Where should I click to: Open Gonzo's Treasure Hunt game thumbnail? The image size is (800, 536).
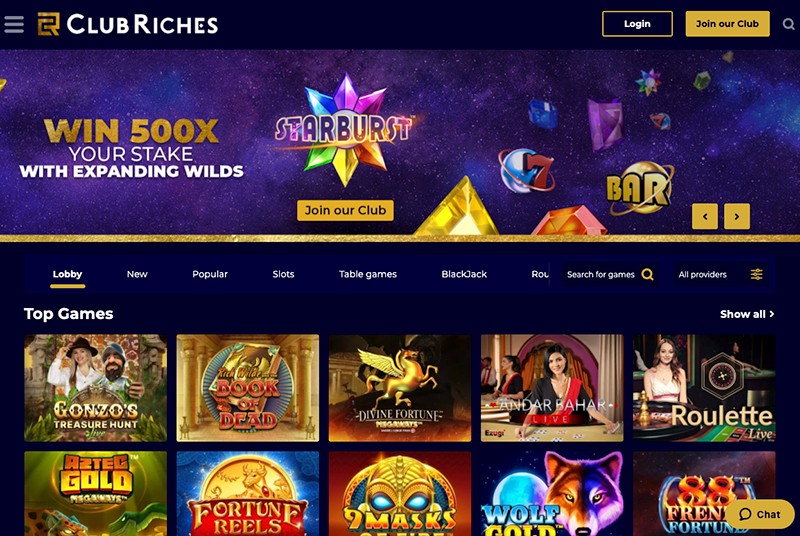[x=95, y=388]
